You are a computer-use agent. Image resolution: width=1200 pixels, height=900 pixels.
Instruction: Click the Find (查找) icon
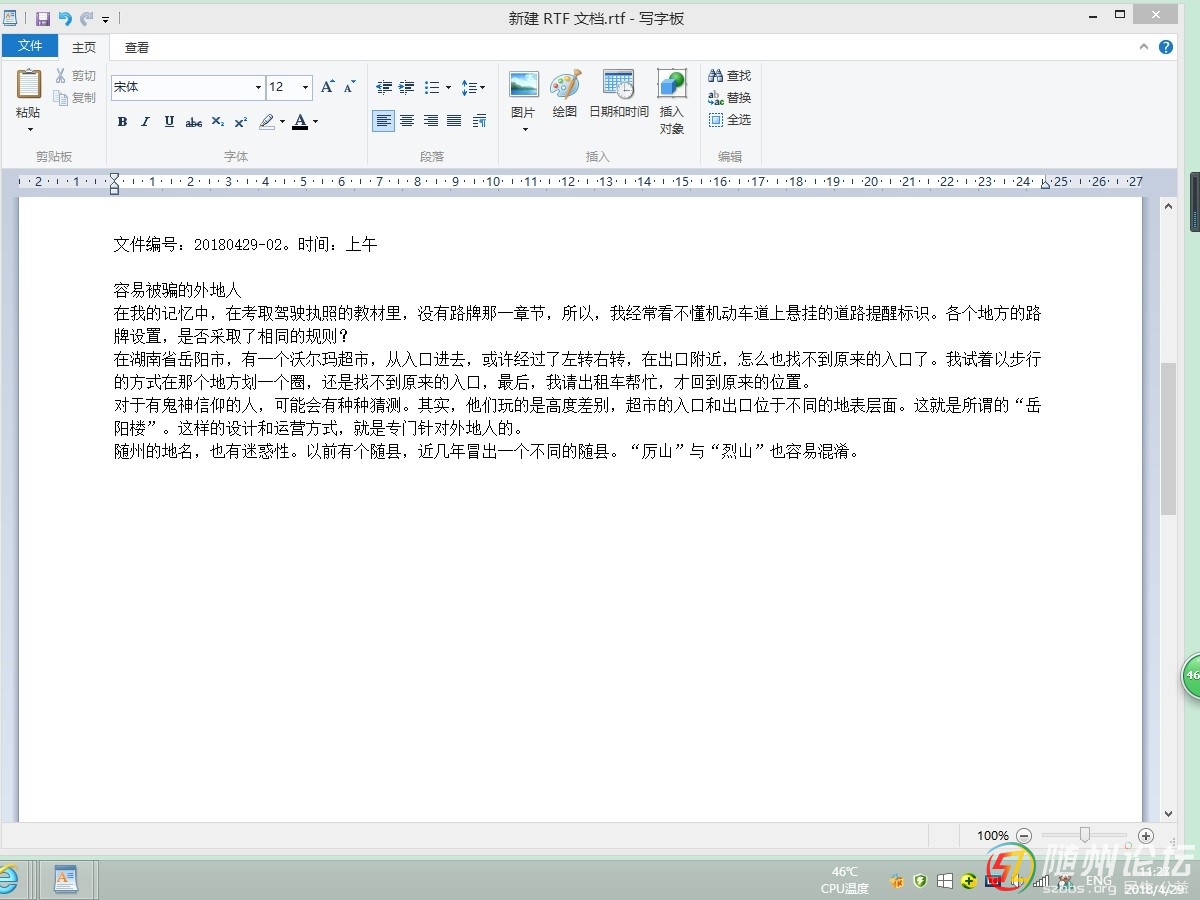(x=729, y=76)
